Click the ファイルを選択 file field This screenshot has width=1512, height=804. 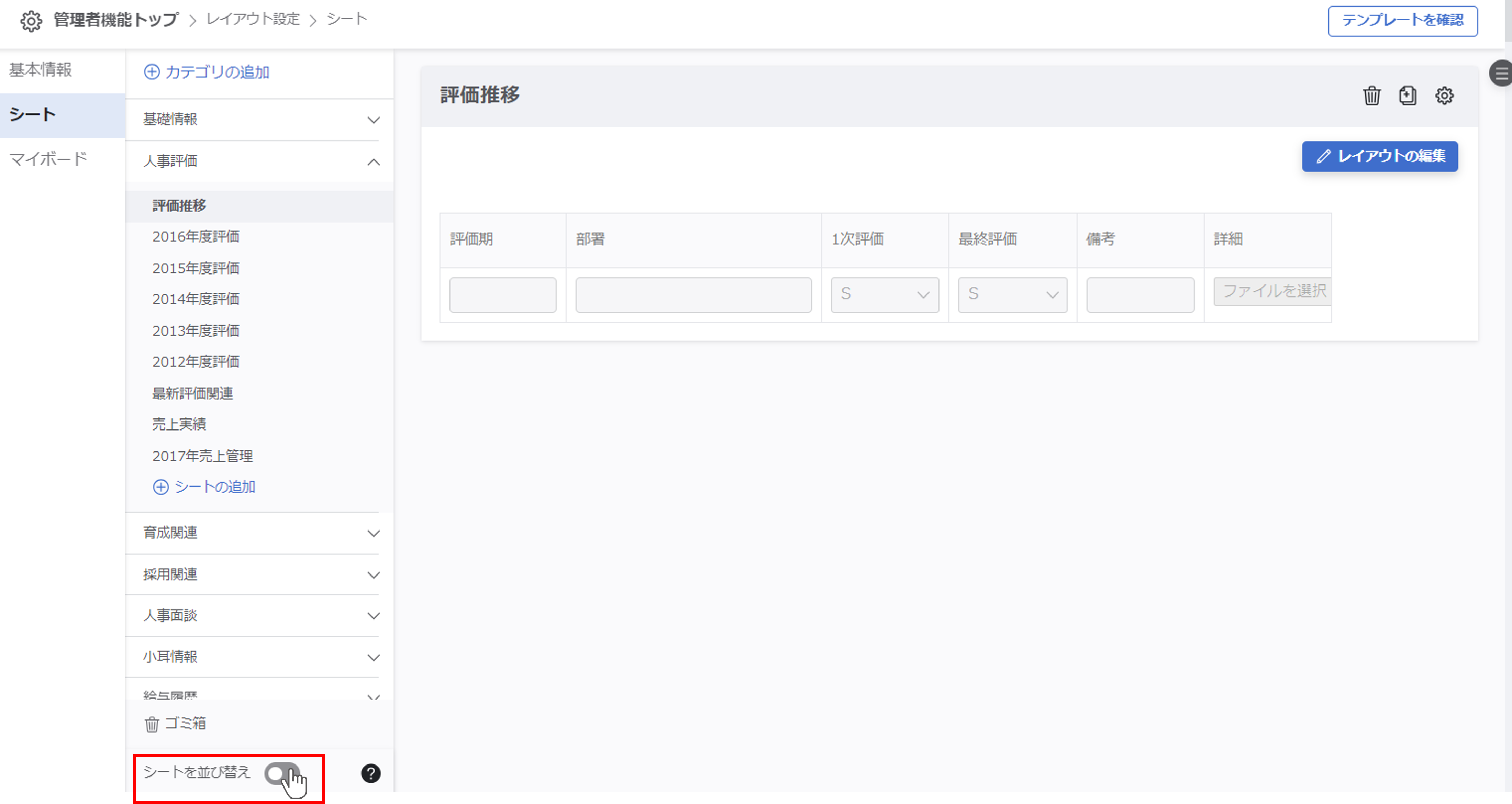(1271, 291)
